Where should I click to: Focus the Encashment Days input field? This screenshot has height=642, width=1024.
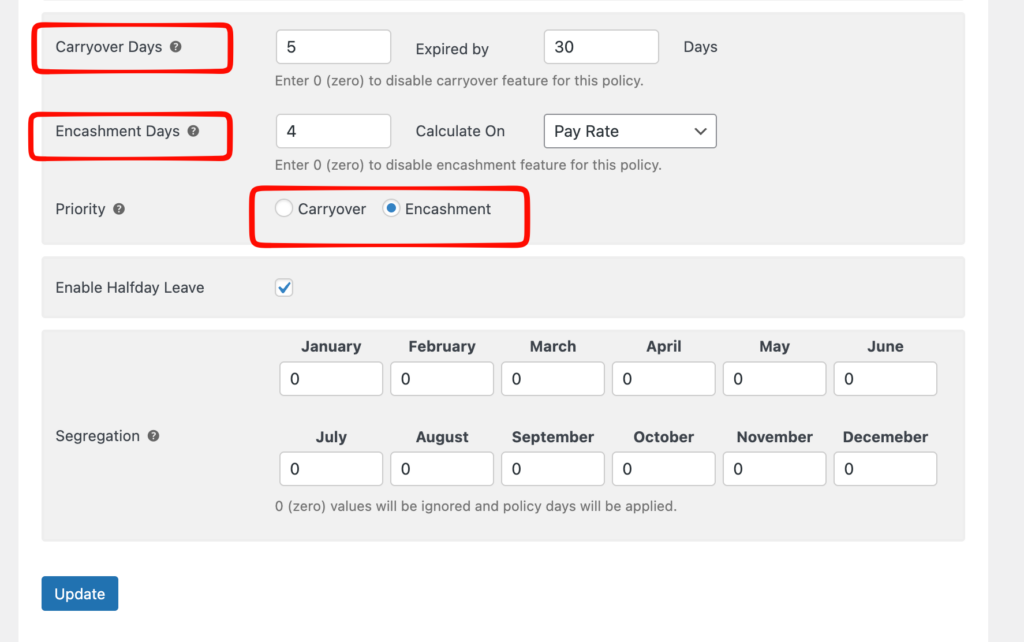333,131
